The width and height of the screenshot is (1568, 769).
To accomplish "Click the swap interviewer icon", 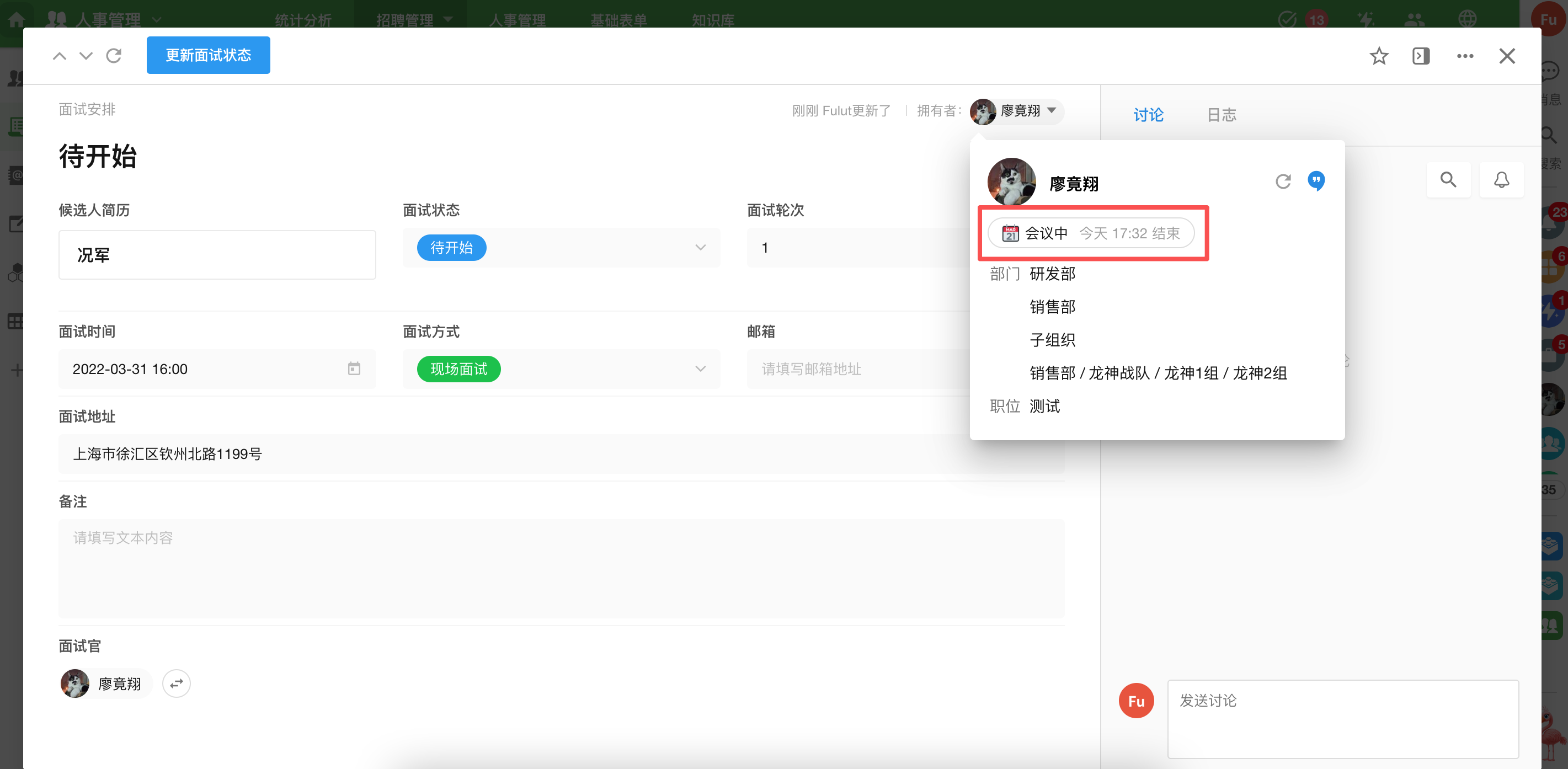I will click(x=176, y=684).
